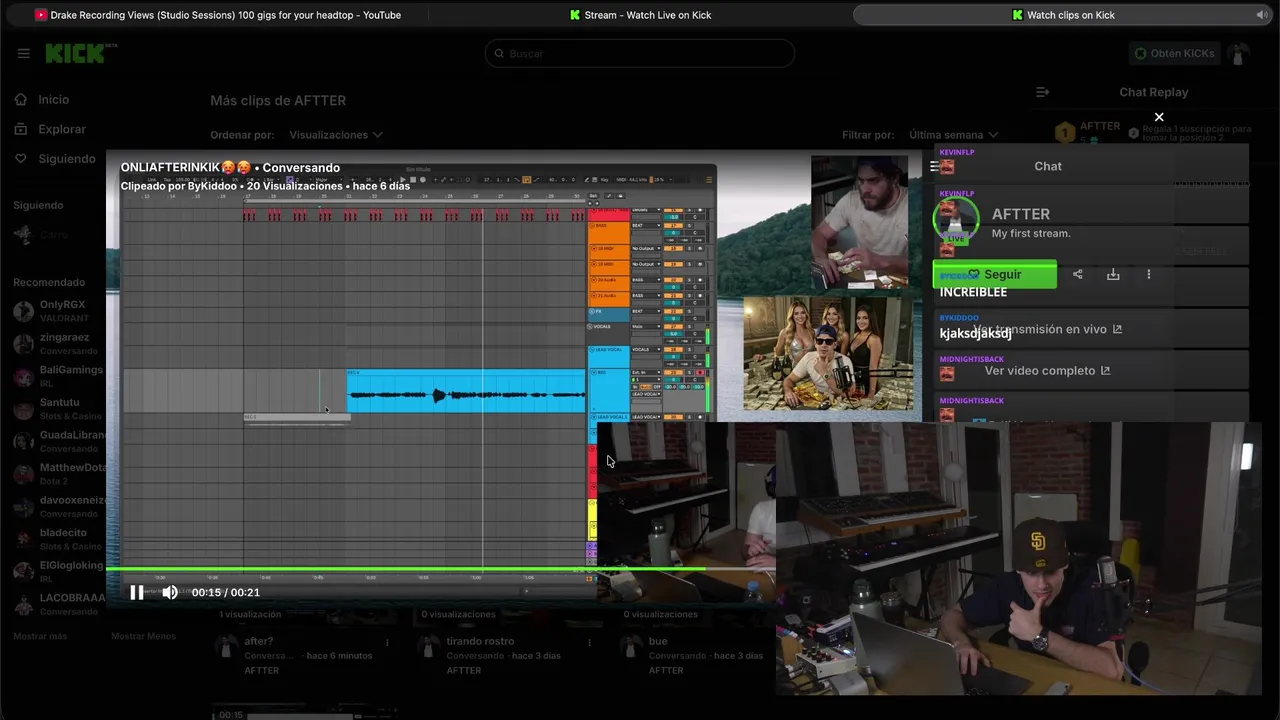Close the clip overlay with the X
This screenshot has width=1280, height=720.
(x=1159, y=117)
